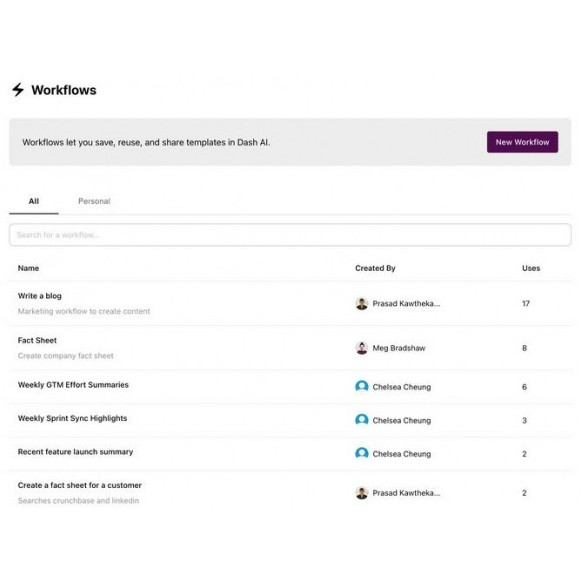Open the Fact Sheet workflow
Viewport: 582px width, 582px height.
37,340
